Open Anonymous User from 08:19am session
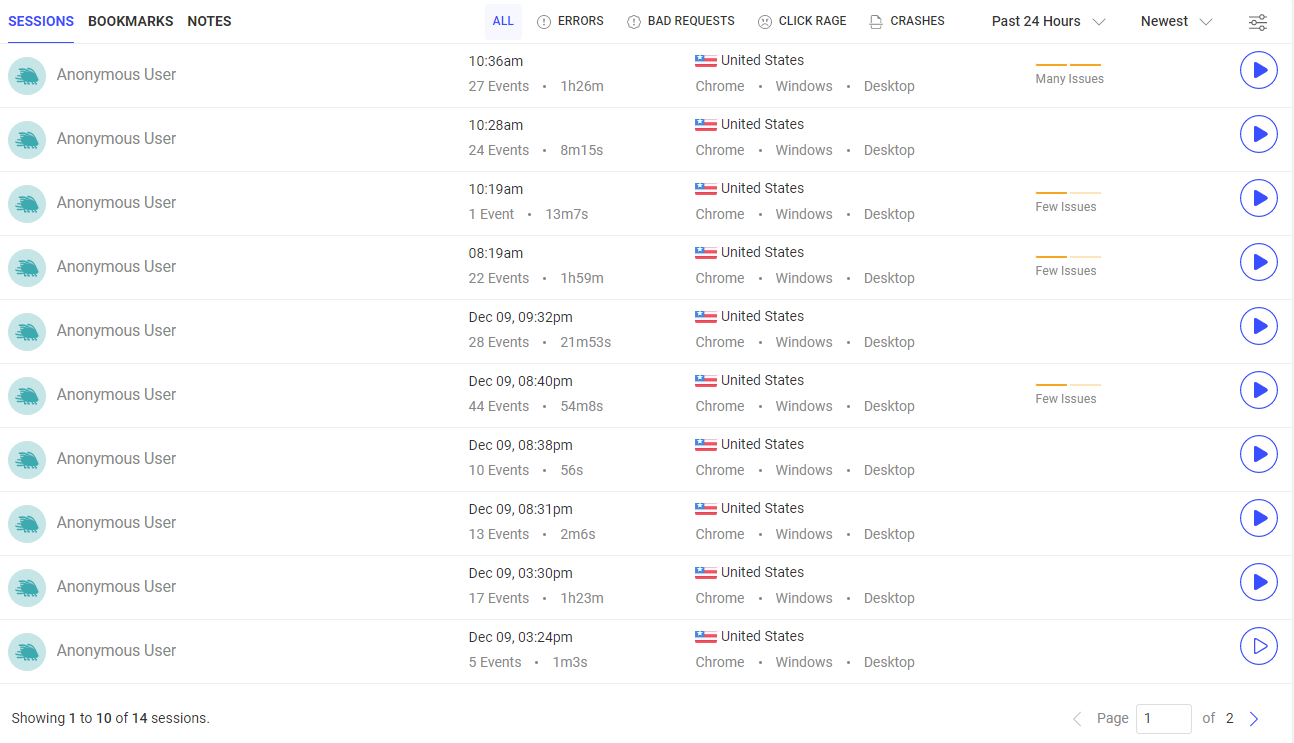 coord(116,267)
